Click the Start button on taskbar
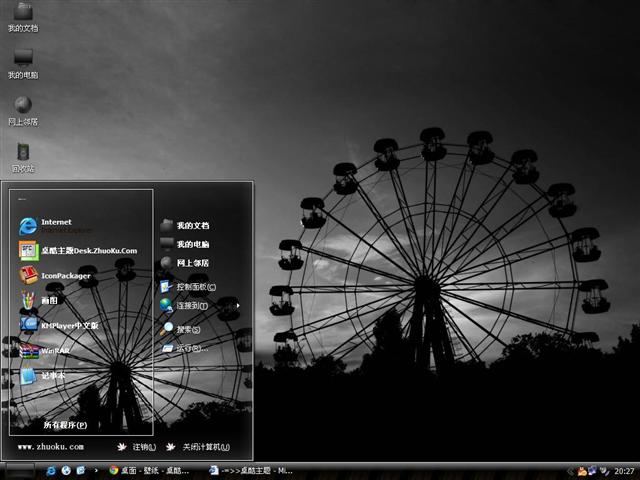The width and height of the screenshot is (640, 480). pos(20,471)
